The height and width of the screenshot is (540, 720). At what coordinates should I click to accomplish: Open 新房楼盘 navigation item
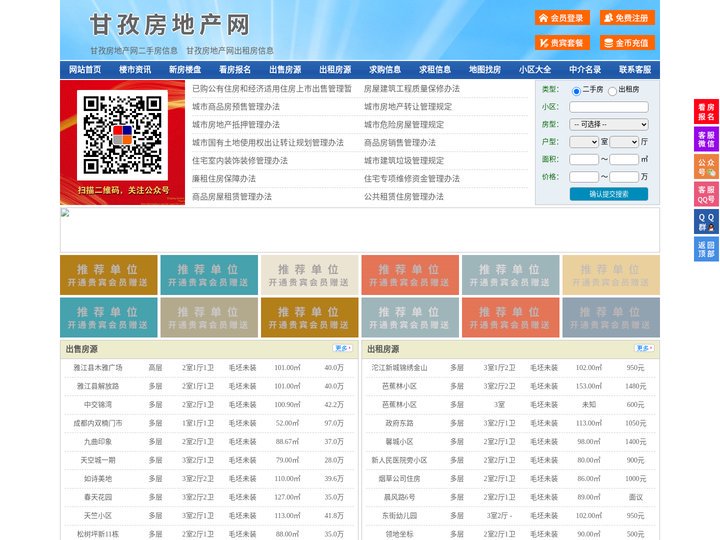coord(185,70)
